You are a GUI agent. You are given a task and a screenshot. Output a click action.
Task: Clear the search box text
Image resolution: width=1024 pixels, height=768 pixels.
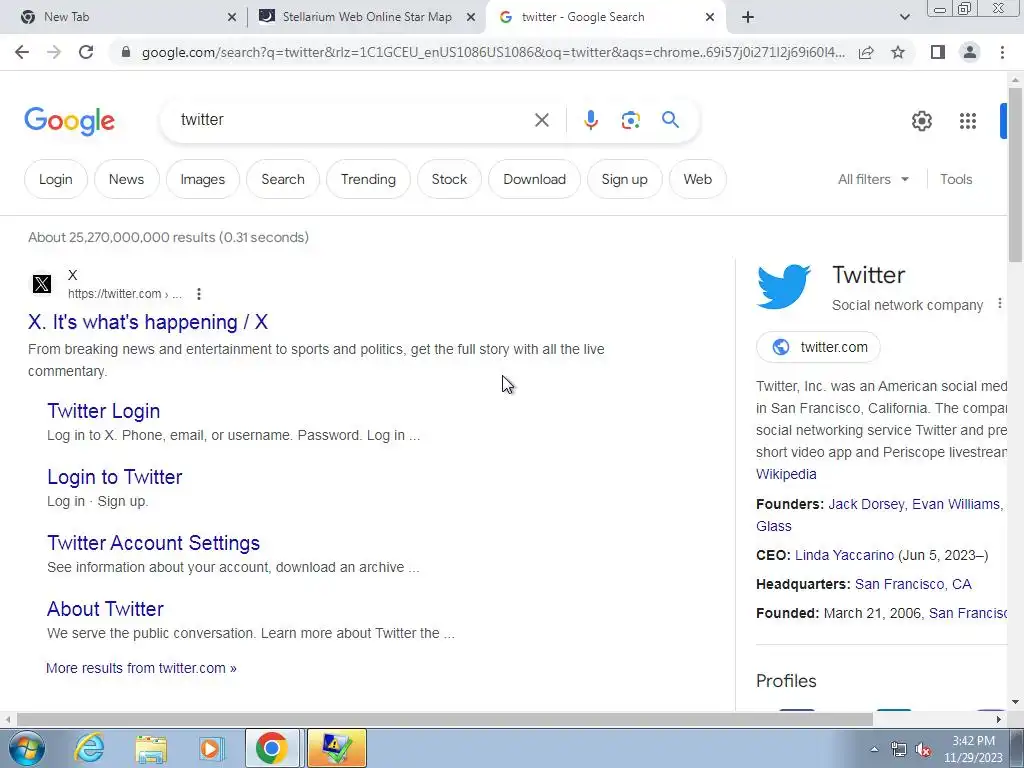[x=541, y=120]
